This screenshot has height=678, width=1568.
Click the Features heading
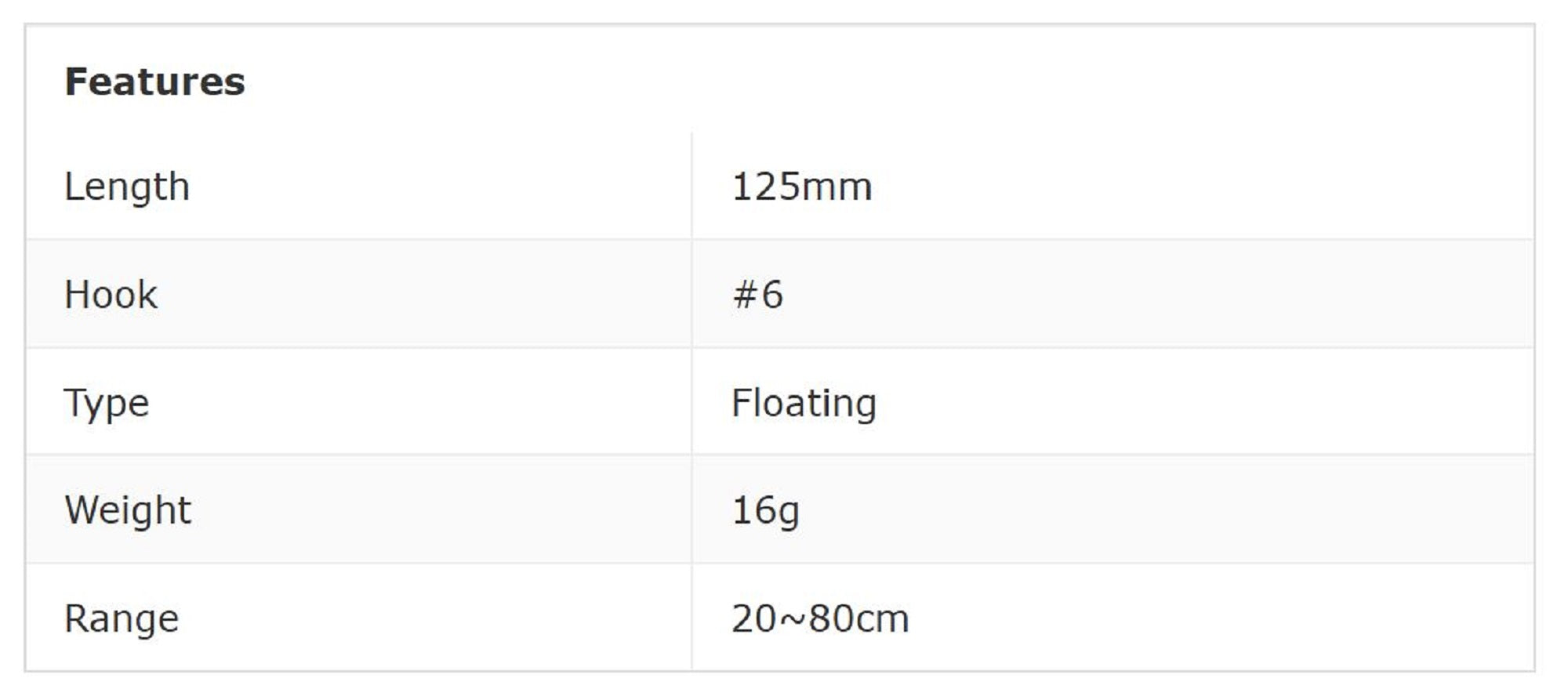154,82
